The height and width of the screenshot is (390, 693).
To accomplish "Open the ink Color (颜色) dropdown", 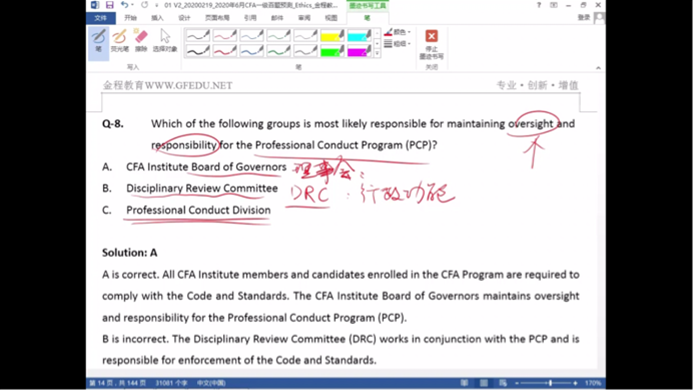I will 397,32.
